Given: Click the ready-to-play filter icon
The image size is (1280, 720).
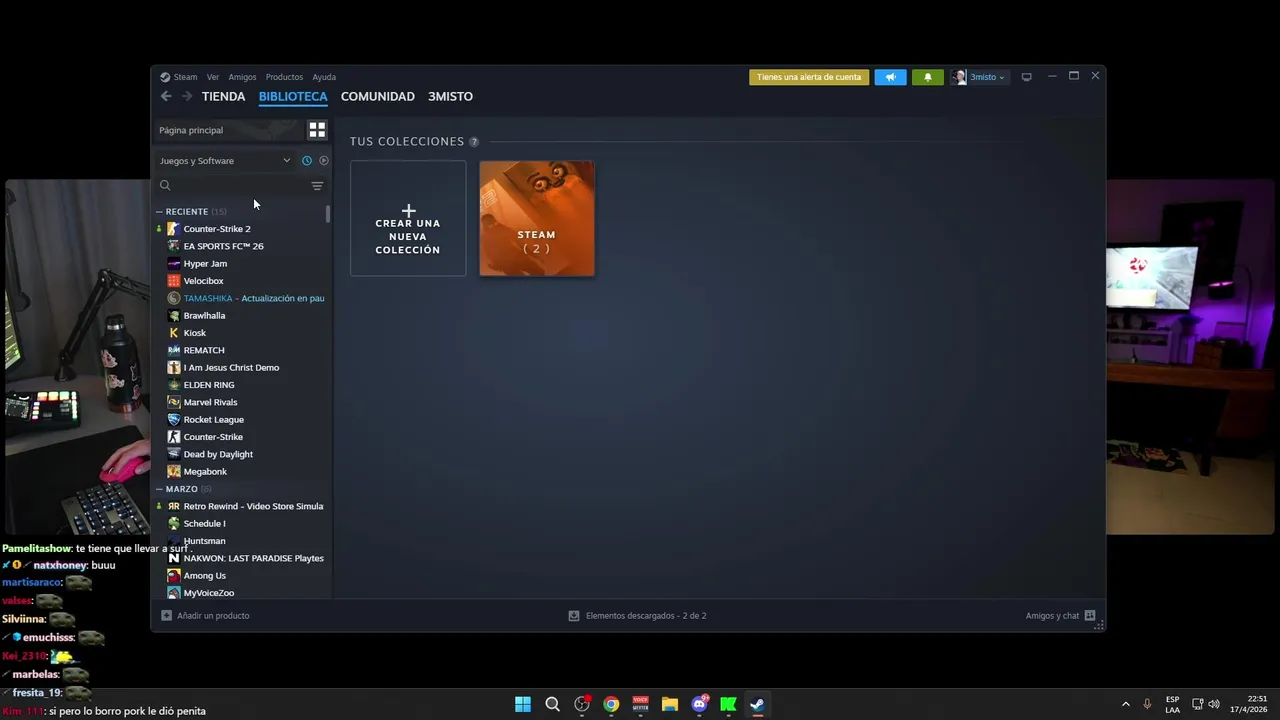Looking at the screenshot, I should [324, 161].
